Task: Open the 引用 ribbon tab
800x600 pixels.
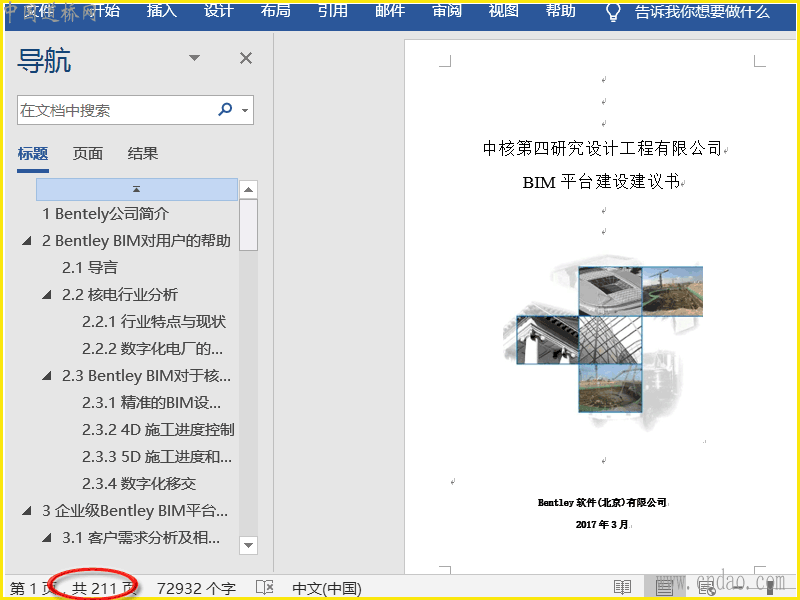Action: tap(333, 11)
